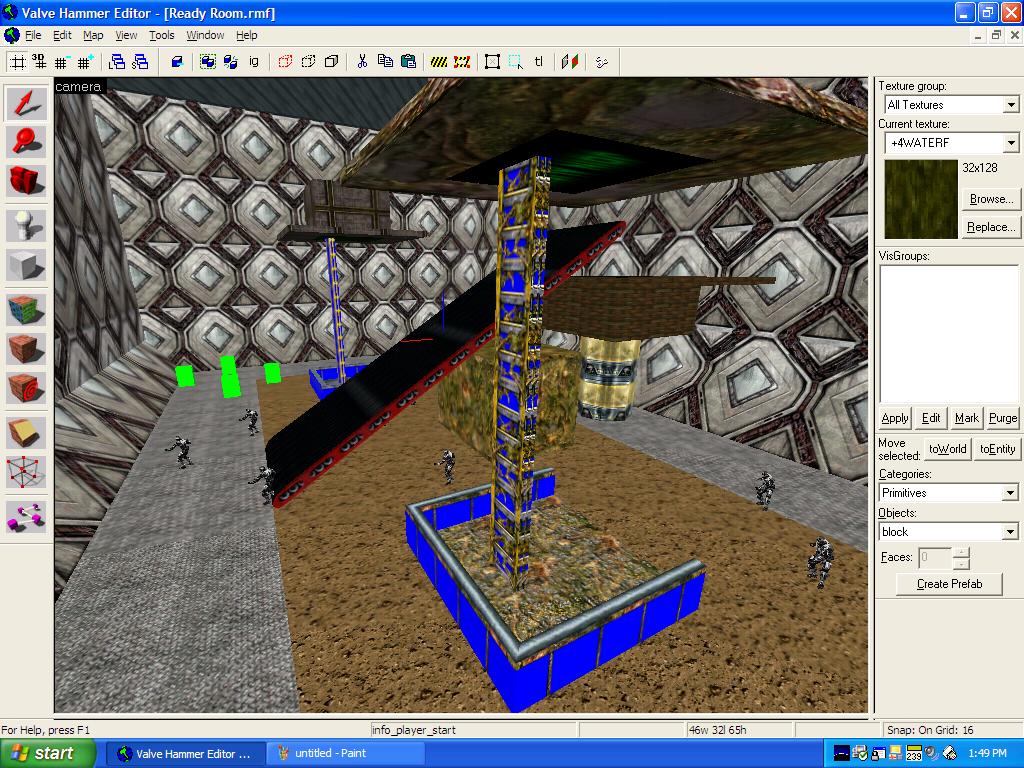Click the Hide Unselected dashed cube icon
This screenshot has width=1024, height=768.
[308, 62]
